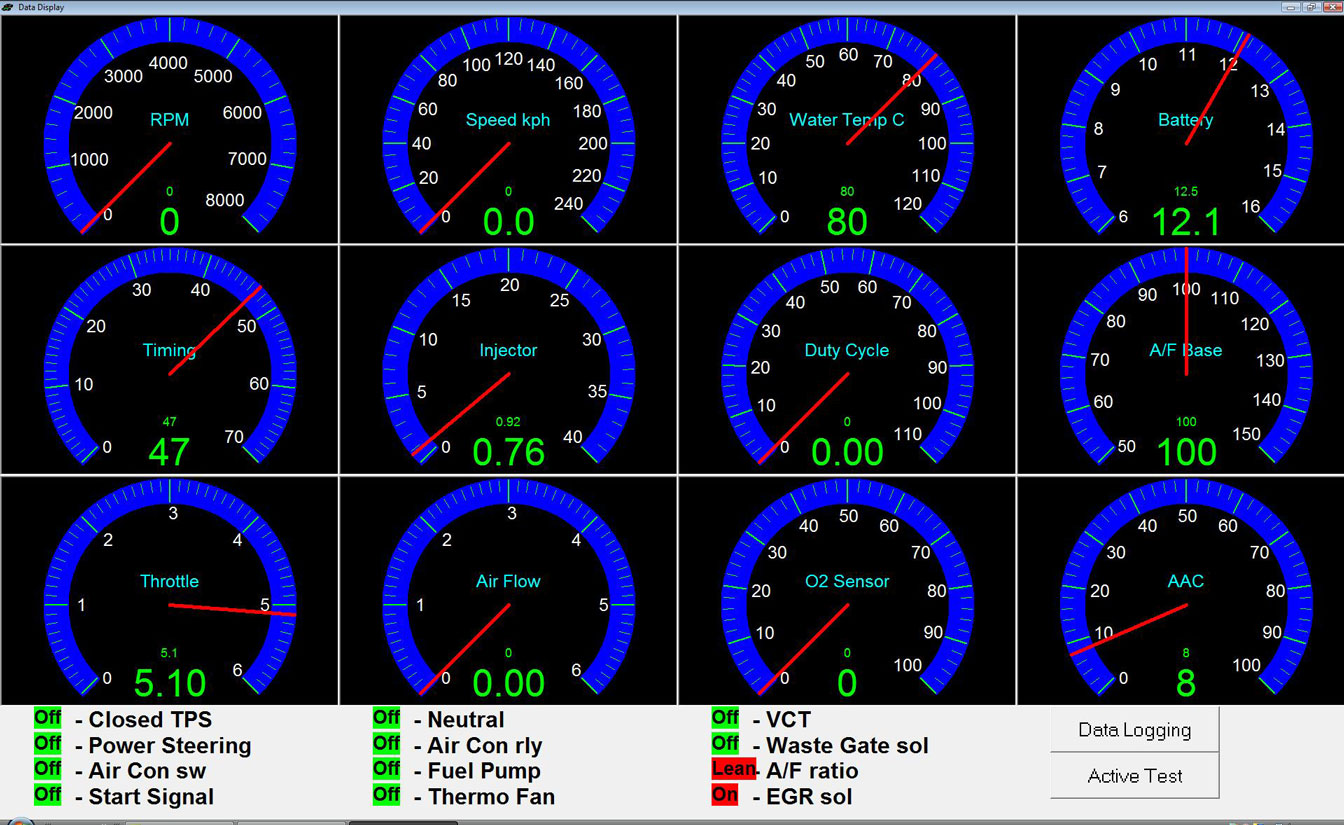Click the Data Logging button
The width and height of the screenshot is (1344, 825).
point(1134,730)
